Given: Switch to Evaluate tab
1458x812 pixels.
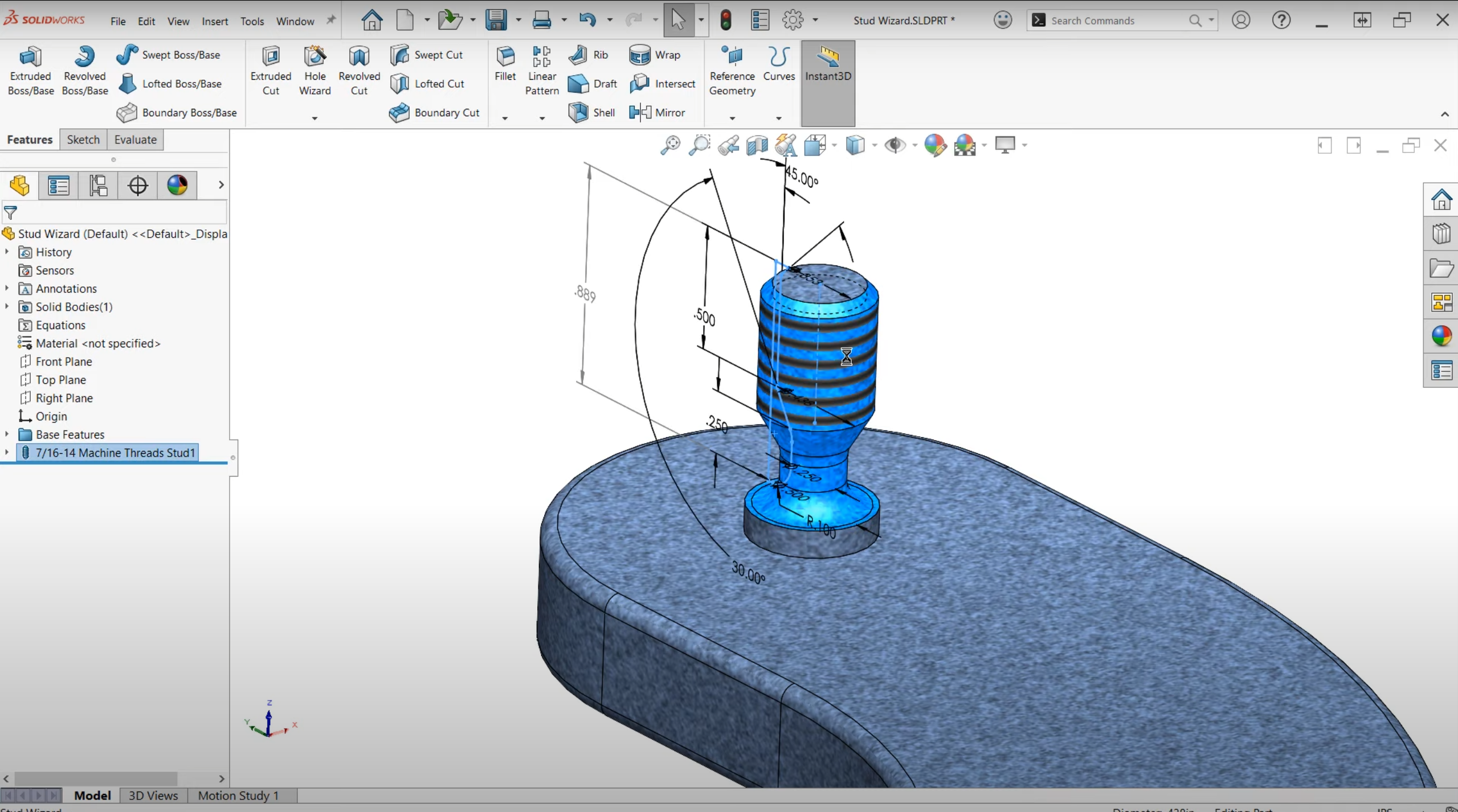Looking at the screenshot, I should pyautogui.click(x=136, y=140).
